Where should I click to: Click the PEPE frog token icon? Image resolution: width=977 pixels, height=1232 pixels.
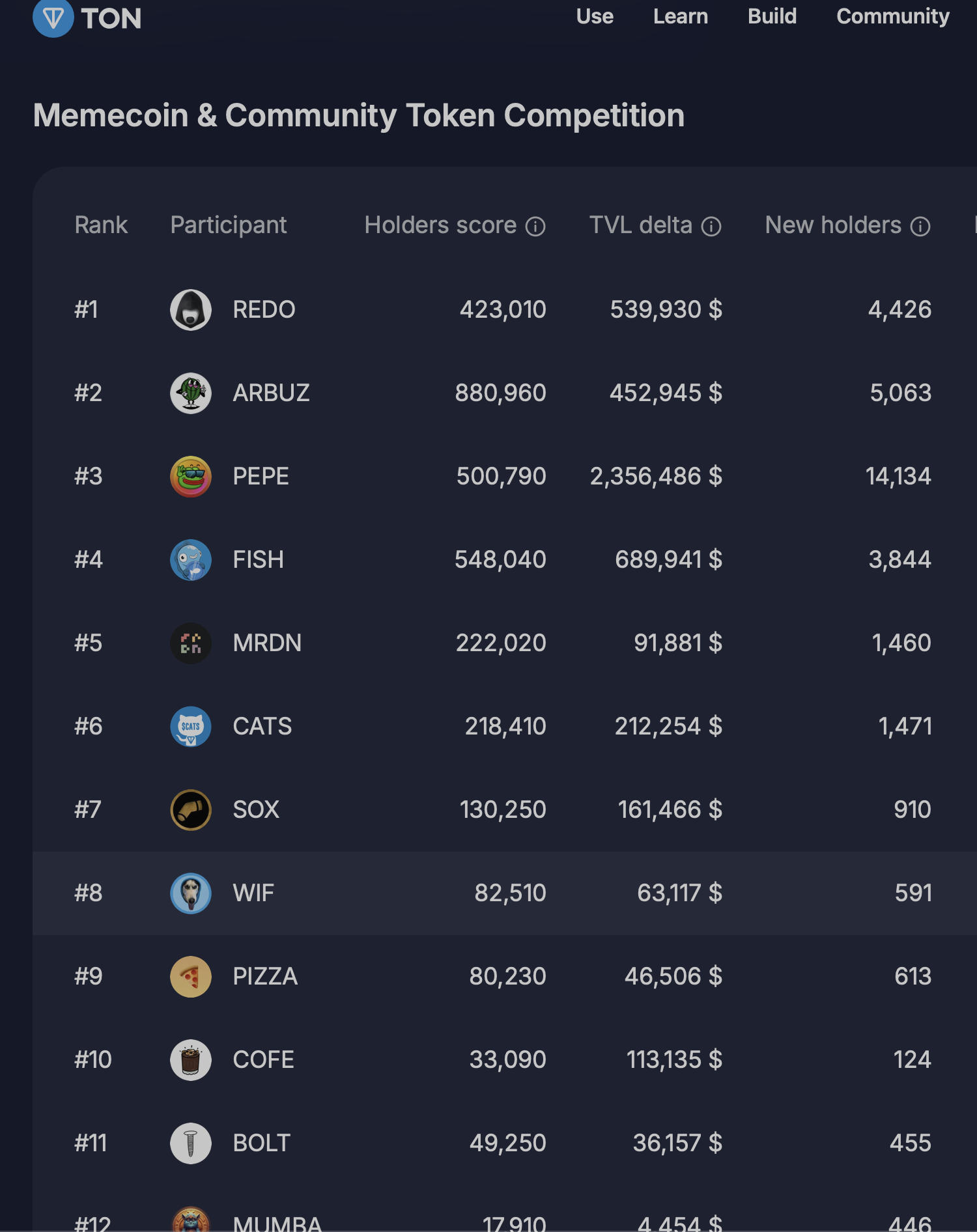tap(191, 477)
